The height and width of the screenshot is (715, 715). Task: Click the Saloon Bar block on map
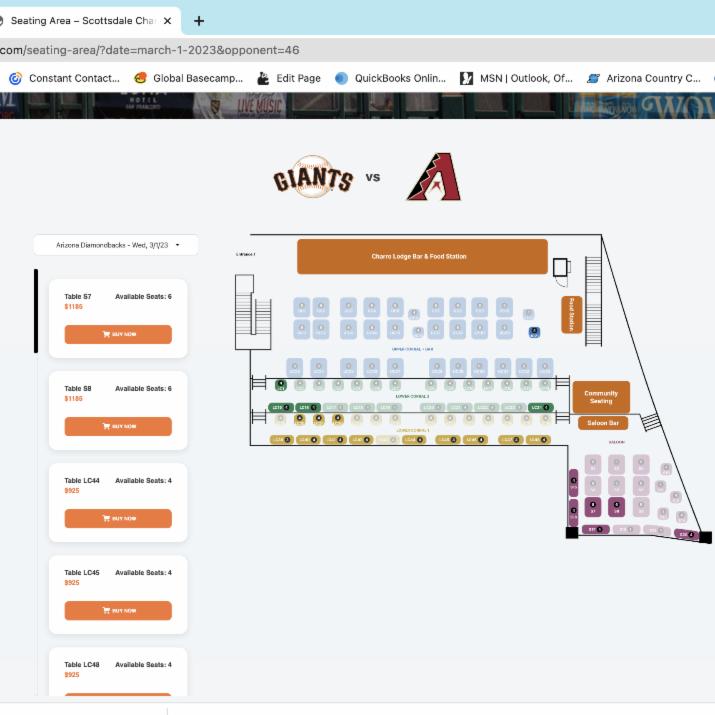603,423
